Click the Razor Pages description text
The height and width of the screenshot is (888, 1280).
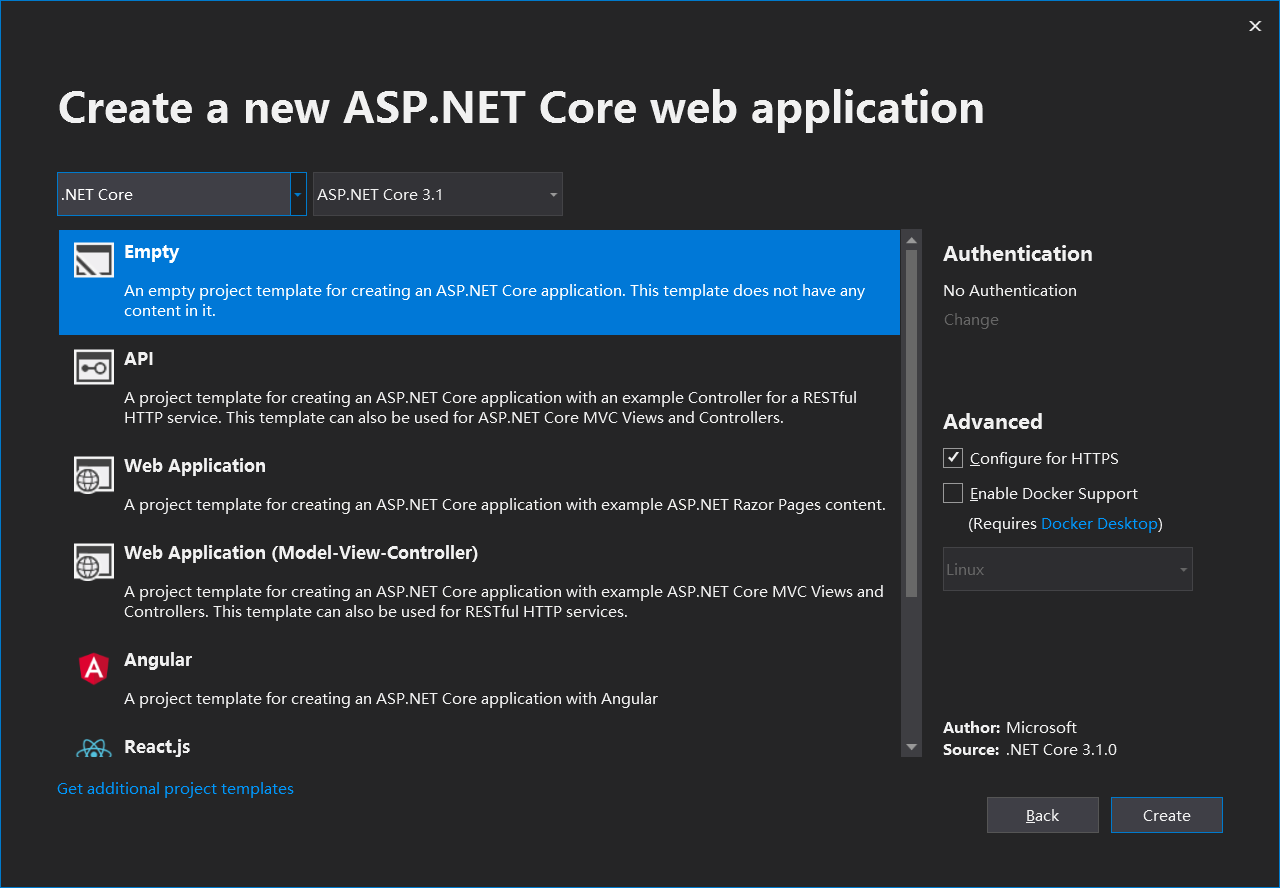click(x=505, y=504)
